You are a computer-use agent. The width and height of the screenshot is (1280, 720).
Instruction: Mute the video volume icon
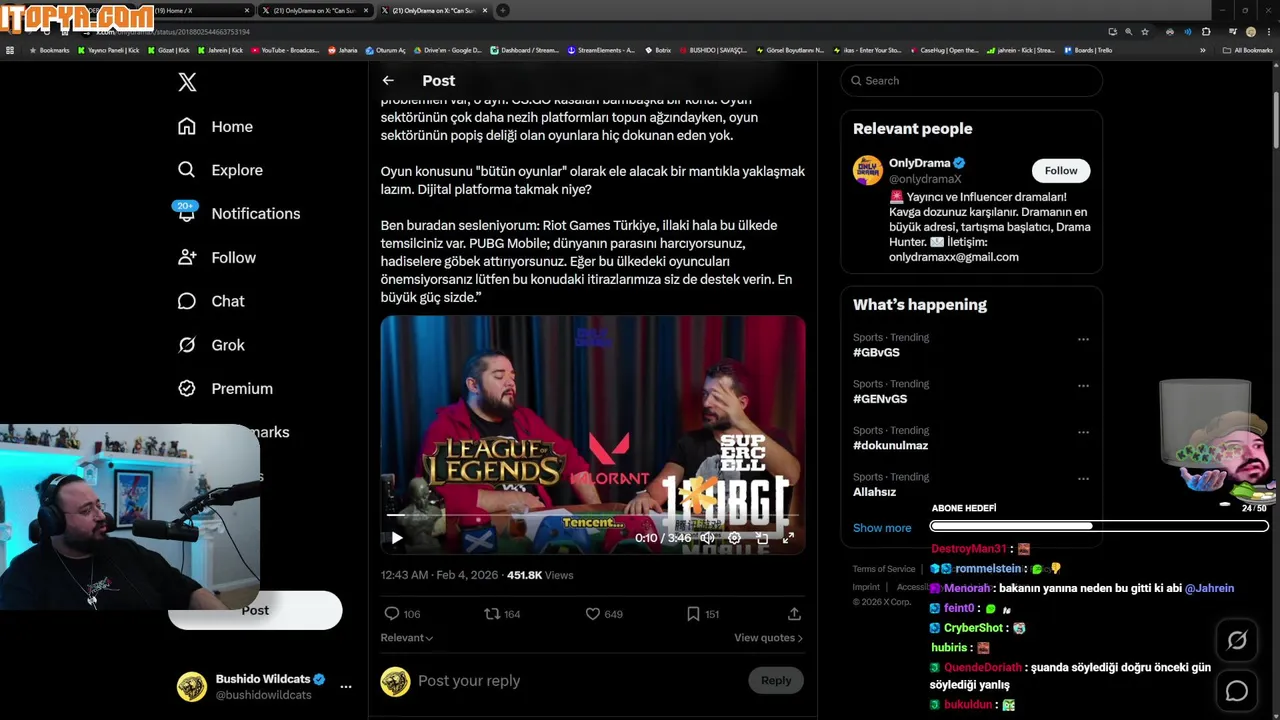click(707, 538)
